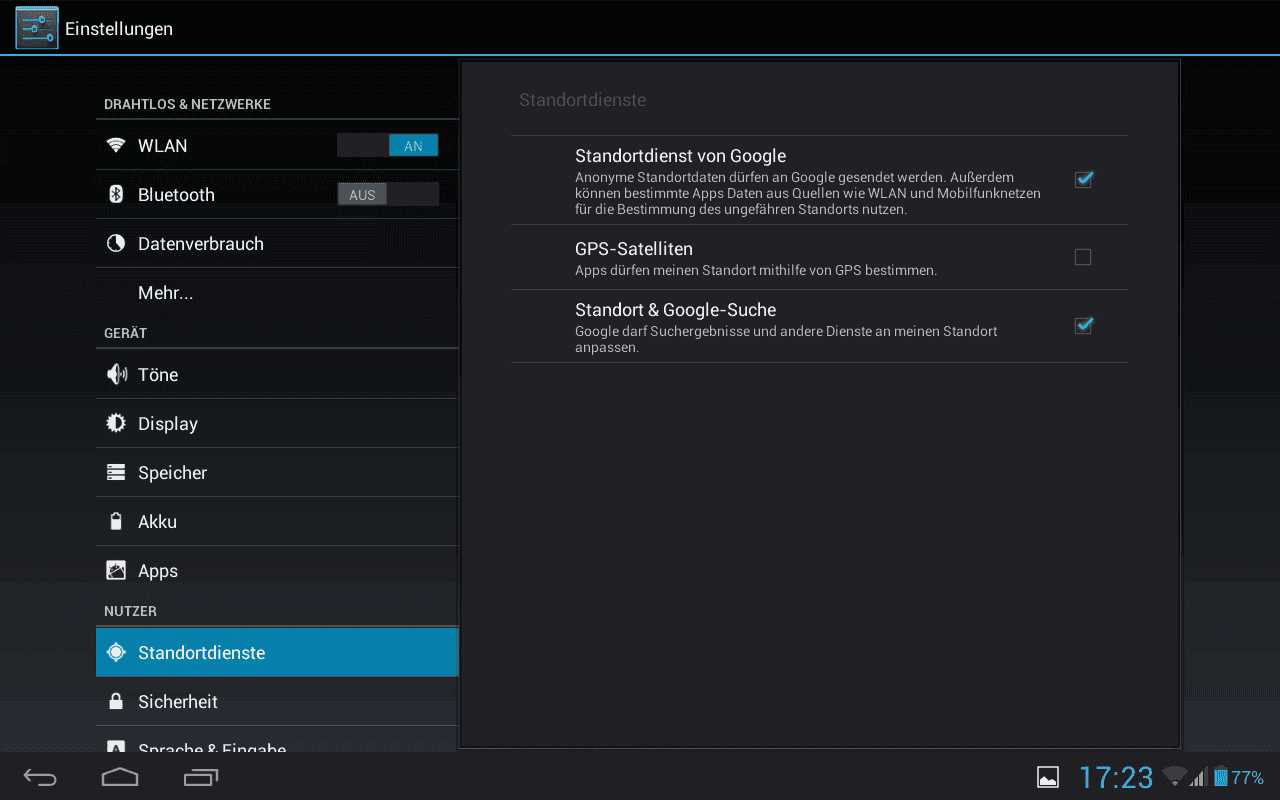Tap the mobile signal status icon
Image resolution: width=1280 pixels, height=800 pixels.
pyautogui.click(x=1198, y=777)
